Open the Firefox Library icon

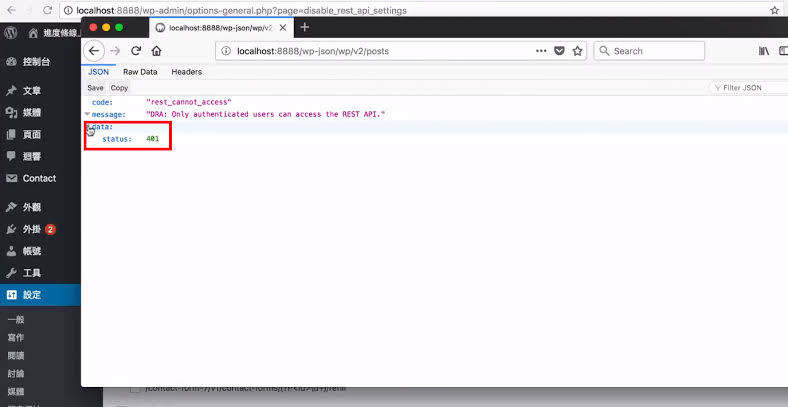tap(765, 50)
